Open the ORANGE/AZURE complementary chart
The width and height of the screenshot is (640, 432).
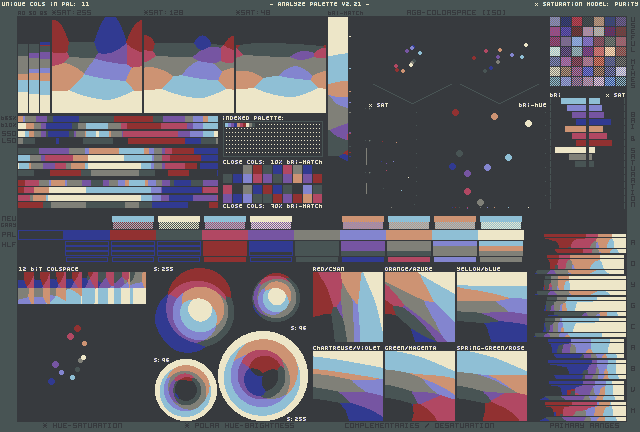420,307
